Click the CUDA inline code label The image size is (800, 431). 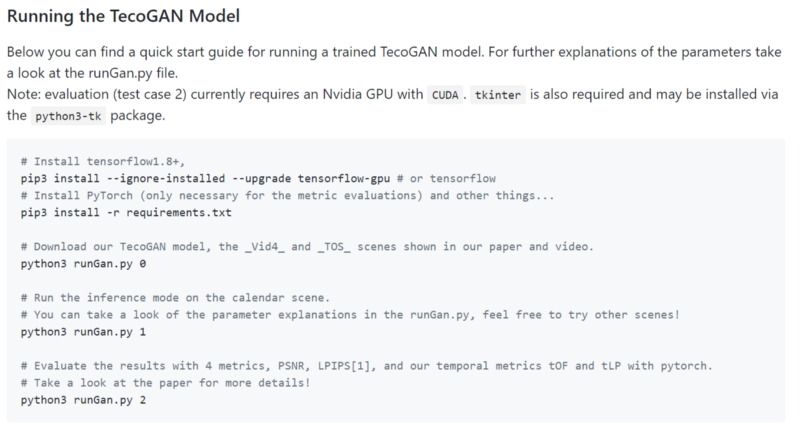(445, 95)
